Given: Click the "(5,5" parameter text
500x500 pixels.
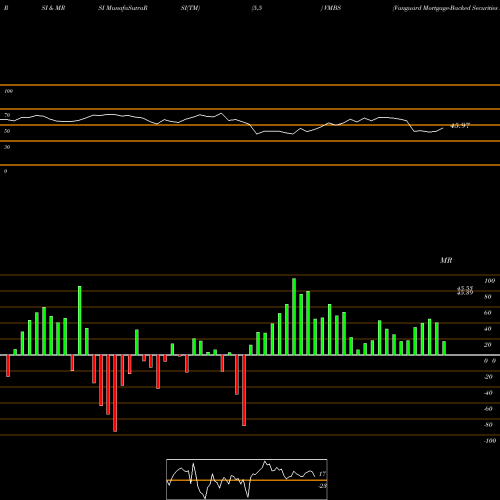Looking at the screenshot, I should (257, 8).
